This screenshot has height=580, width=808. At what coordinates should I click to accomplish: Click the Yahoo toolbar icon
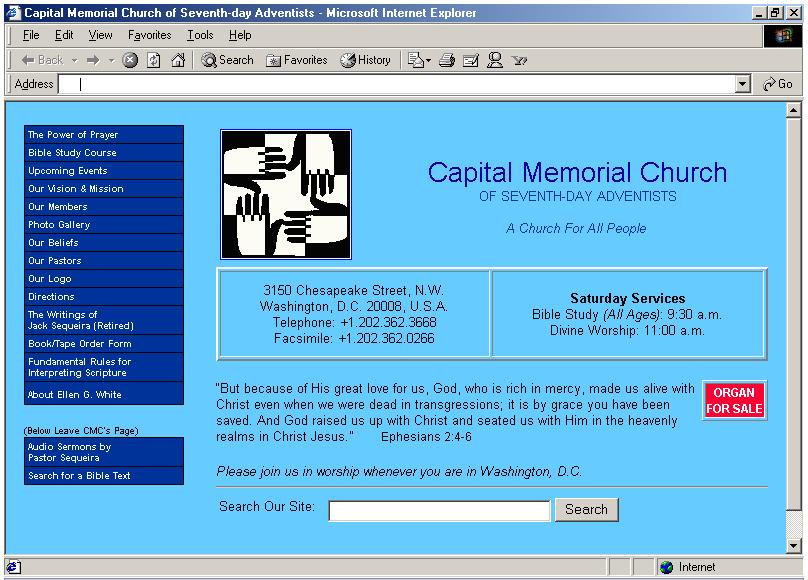[x=519, y=60]
